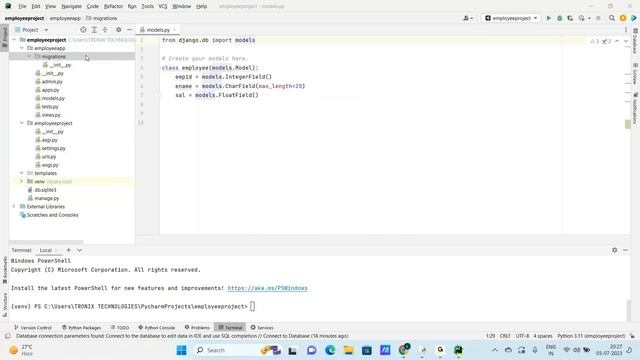Go to the previous highlighted problem arrow
Screen dimensions: 640x360
(x=617, y=41)
